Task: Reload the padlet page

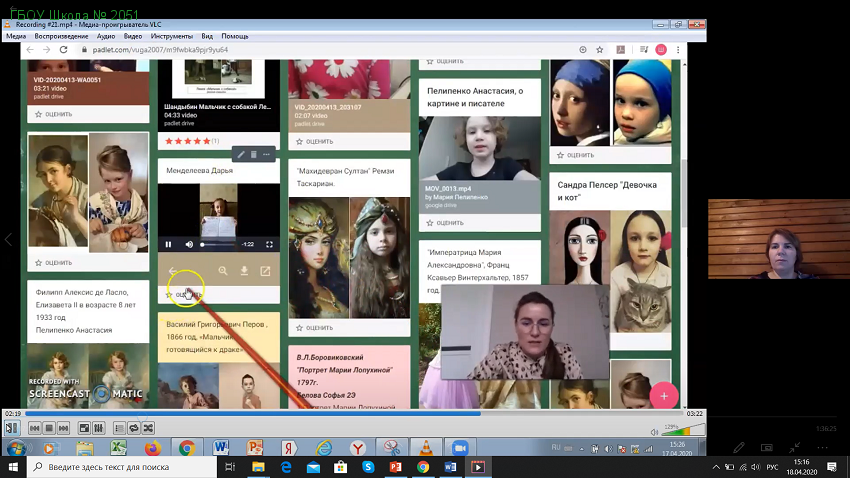Action: [63, 50]
